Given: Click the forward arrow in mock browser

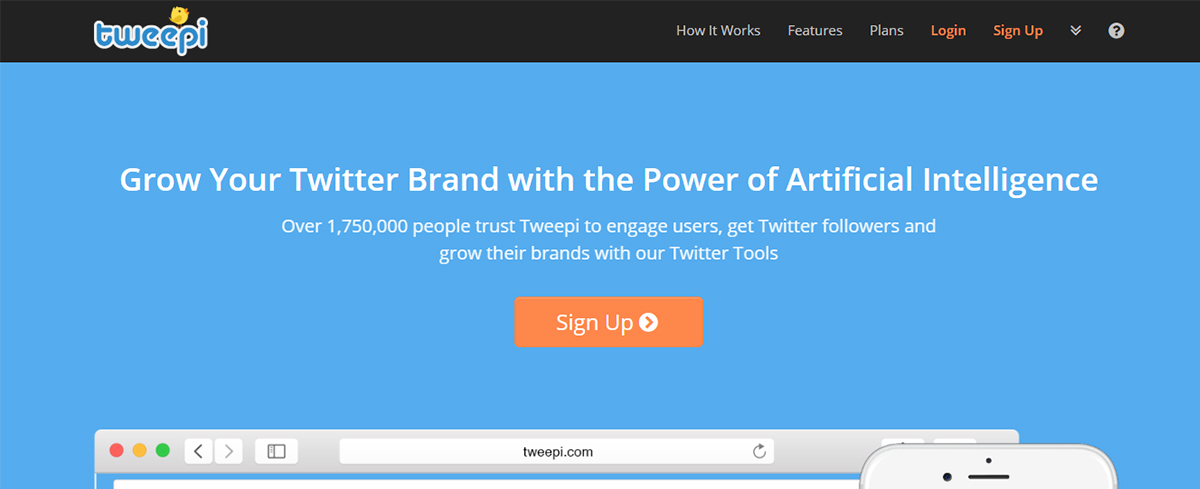Looking at the screenshot, I should pyautogui.click(x=228, y=451).
